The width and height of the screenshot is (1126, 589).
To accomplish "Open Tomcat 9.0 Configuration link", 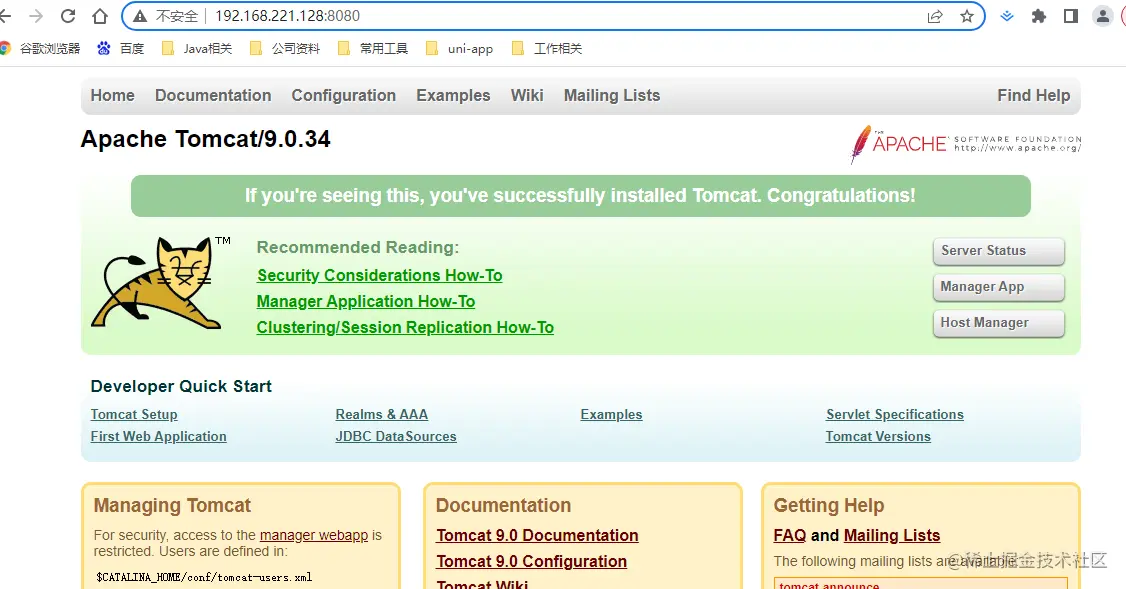I will [x=531, y=561].
